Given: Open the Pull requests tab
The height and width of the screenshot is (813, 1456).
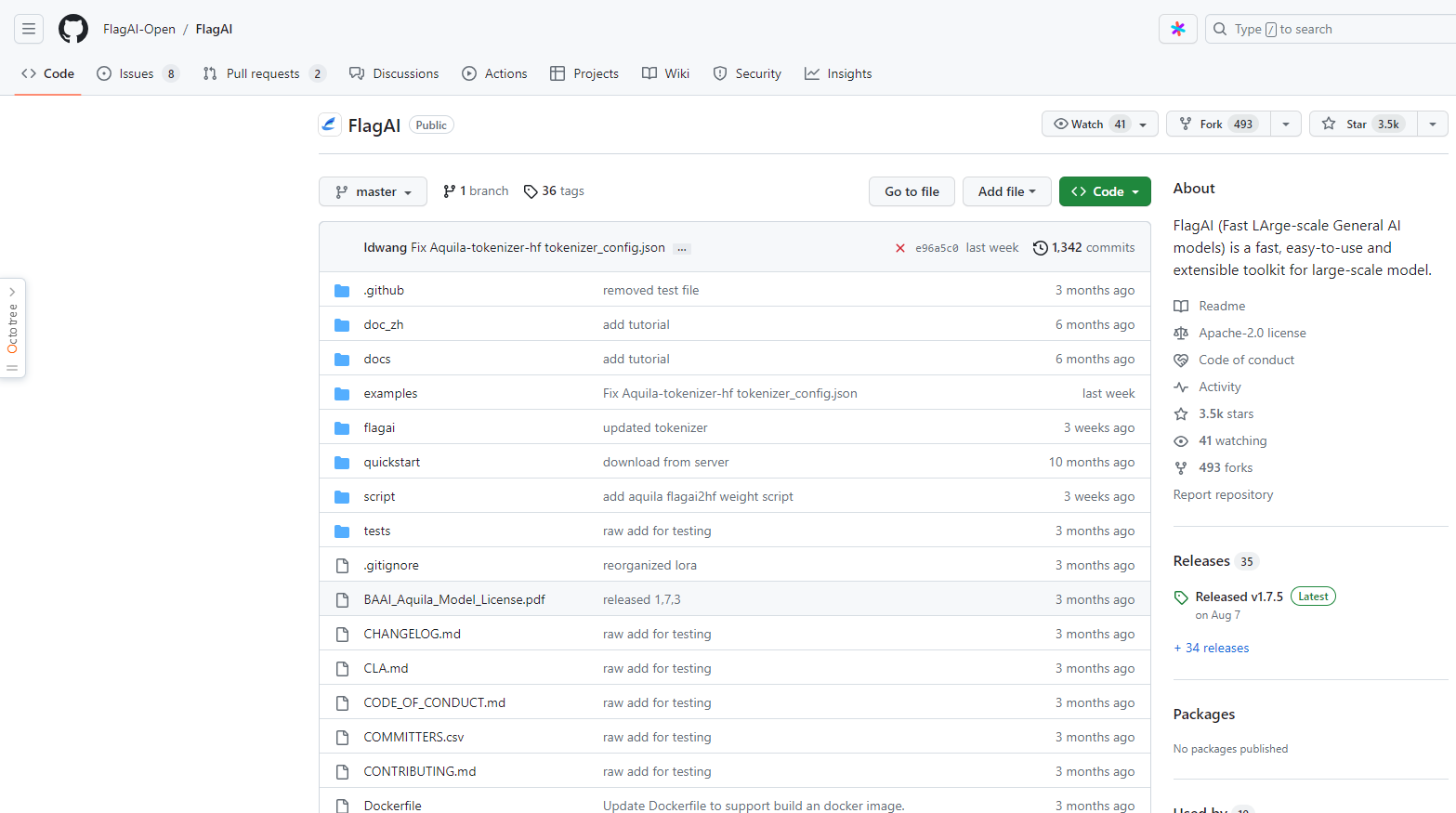Looking at the screenshot, I should coord(262,73).
